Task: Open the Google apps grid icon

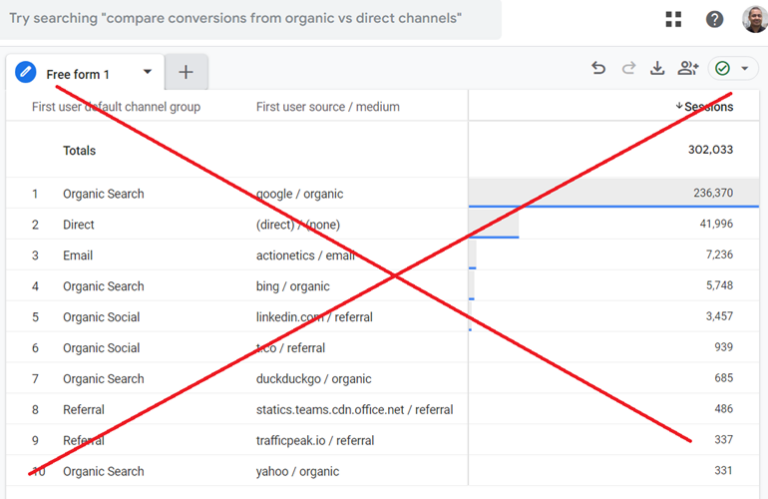Action: coord(674,19)
